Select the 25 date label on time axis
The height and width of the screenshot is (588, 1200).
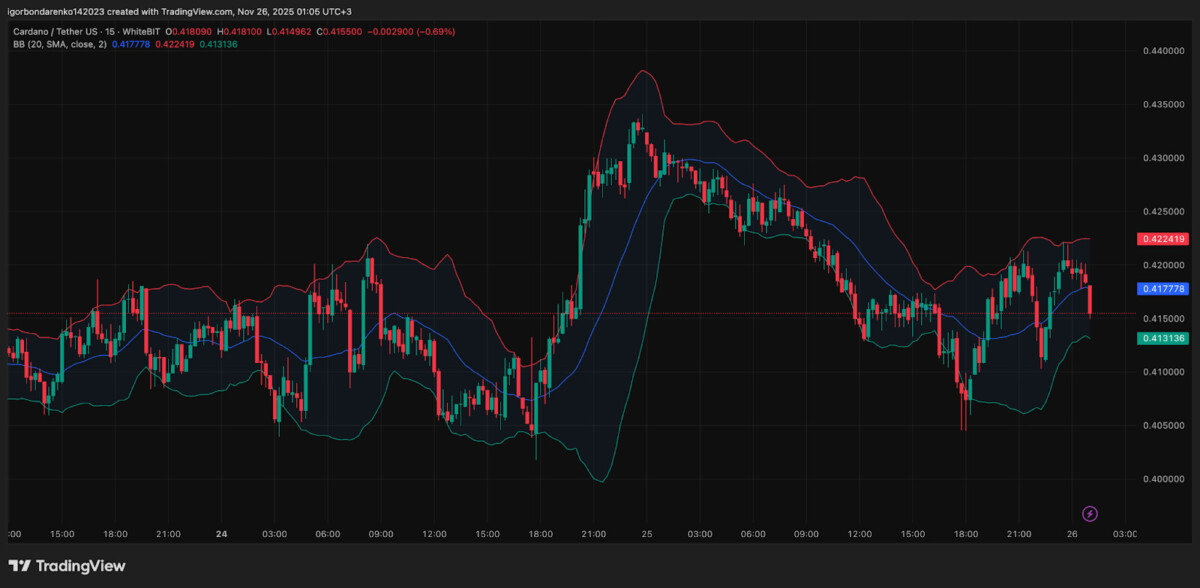click(x=647, y=534)
